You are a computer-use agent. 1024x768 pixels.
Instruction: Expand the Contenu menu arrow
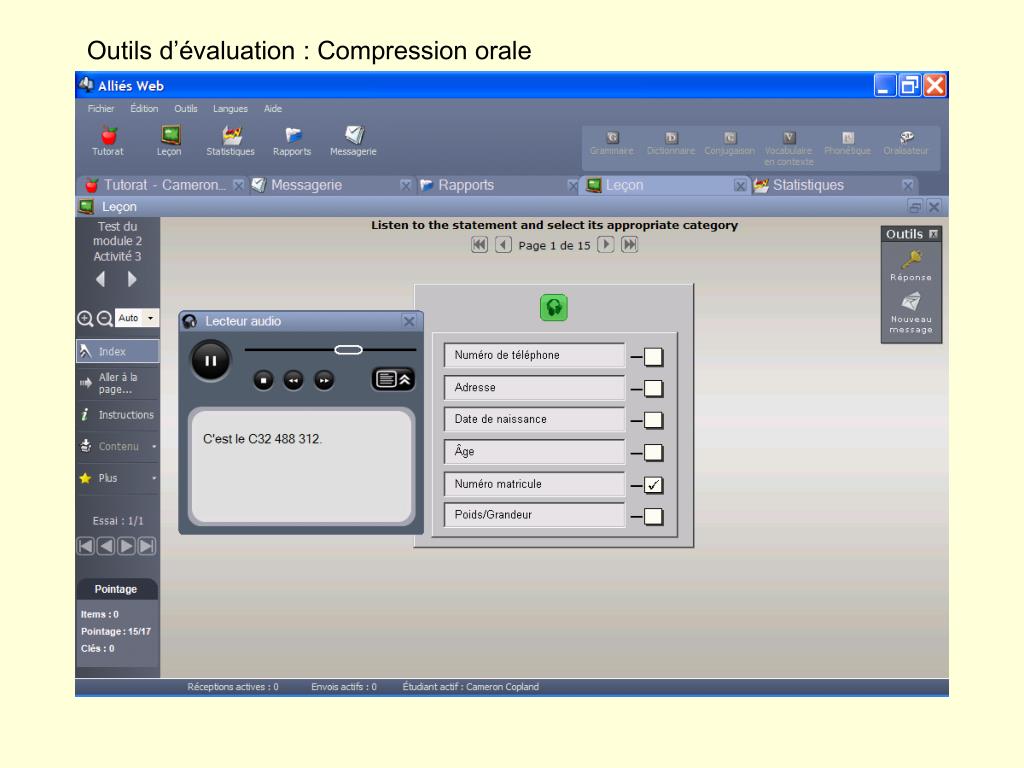click(154, 447)
